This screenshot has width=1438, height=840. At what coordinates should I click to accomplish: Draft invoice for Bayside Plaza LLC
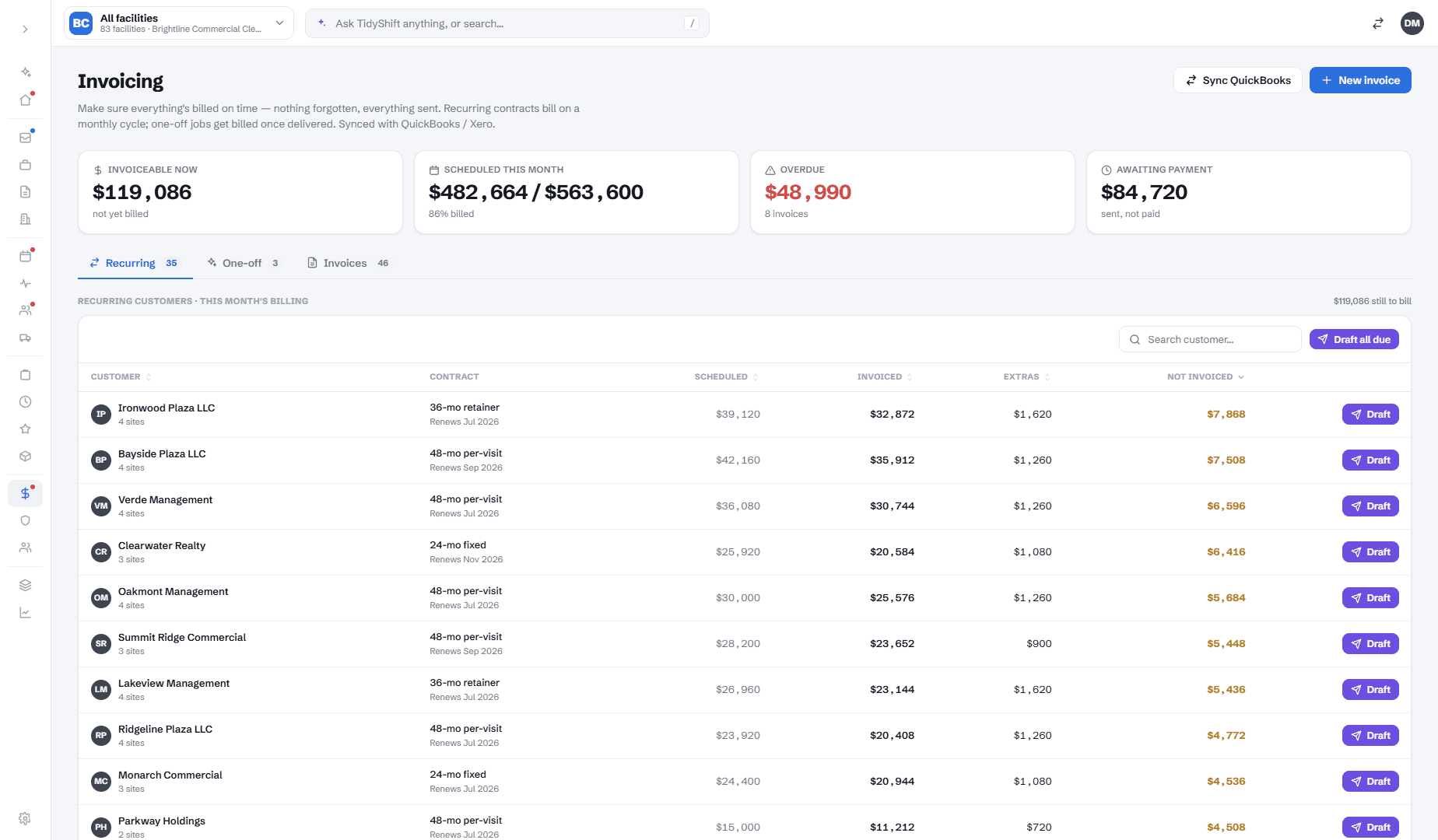point(1370,460)
